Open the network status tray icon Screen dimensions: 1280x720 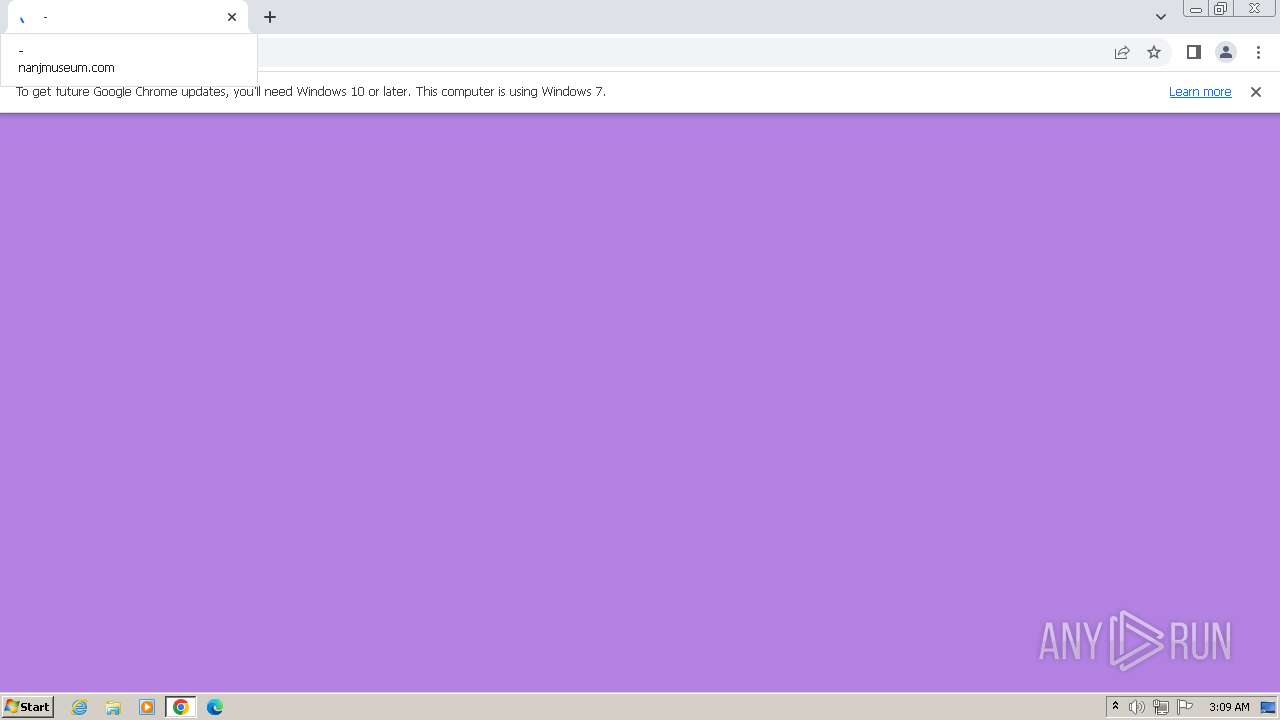point(1161,707)
